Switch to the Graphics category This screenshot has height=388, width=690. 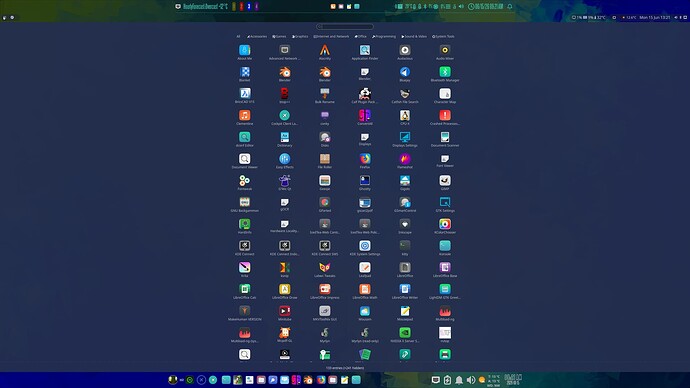[300, 37]
